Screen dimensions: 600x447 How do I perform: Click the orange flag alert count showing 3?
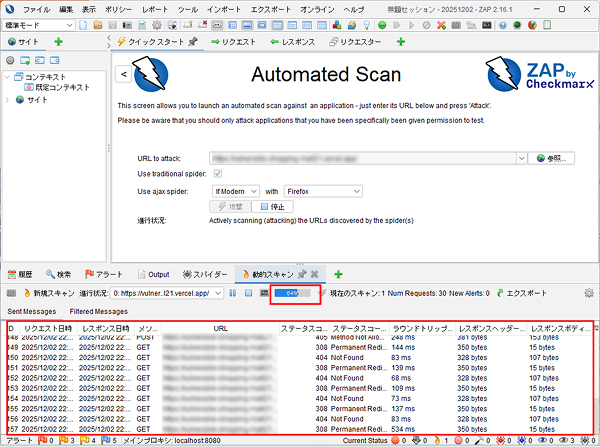tap(67, 440)
